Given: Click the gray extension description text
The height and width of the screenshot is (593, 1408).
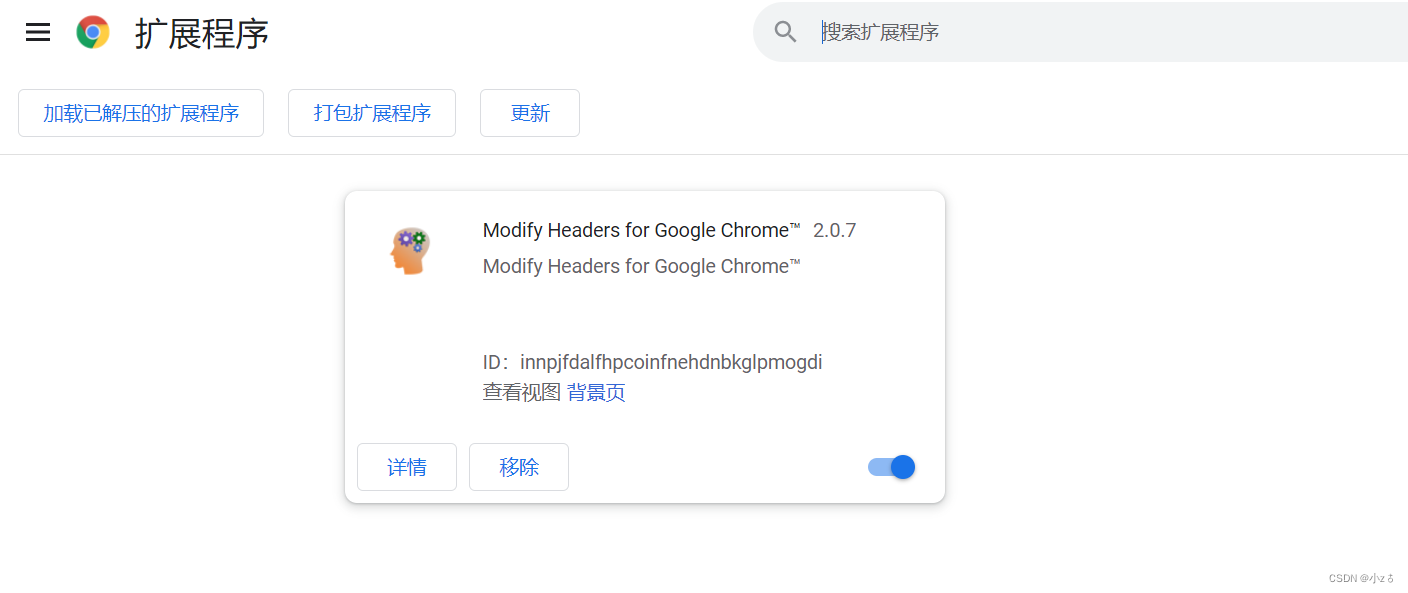Looking at the screenshot, I should 641,266.
